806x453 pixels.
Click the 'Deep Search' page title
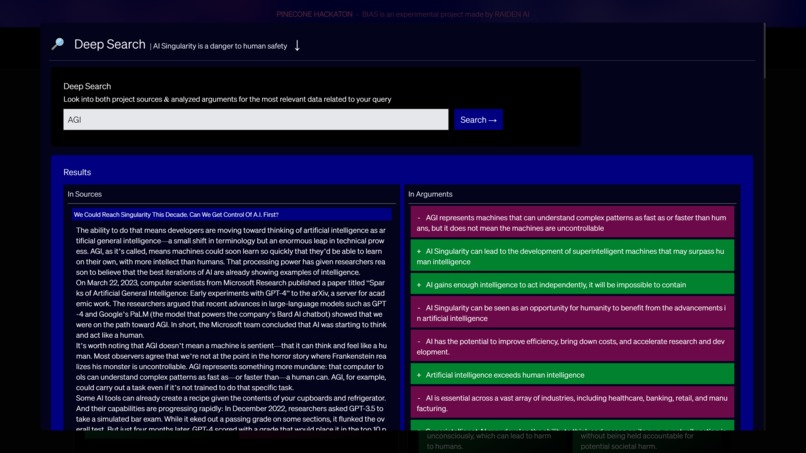pos(109,45)
